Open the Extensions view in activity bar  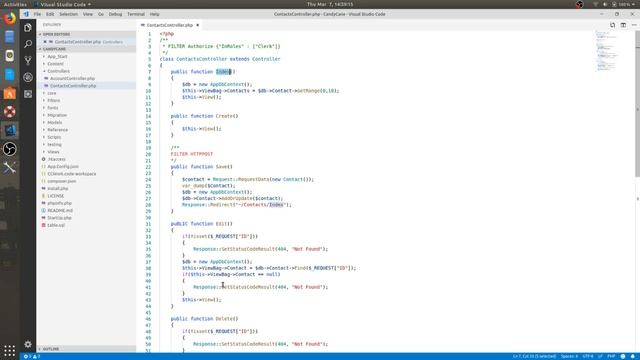tap(28, 94)
